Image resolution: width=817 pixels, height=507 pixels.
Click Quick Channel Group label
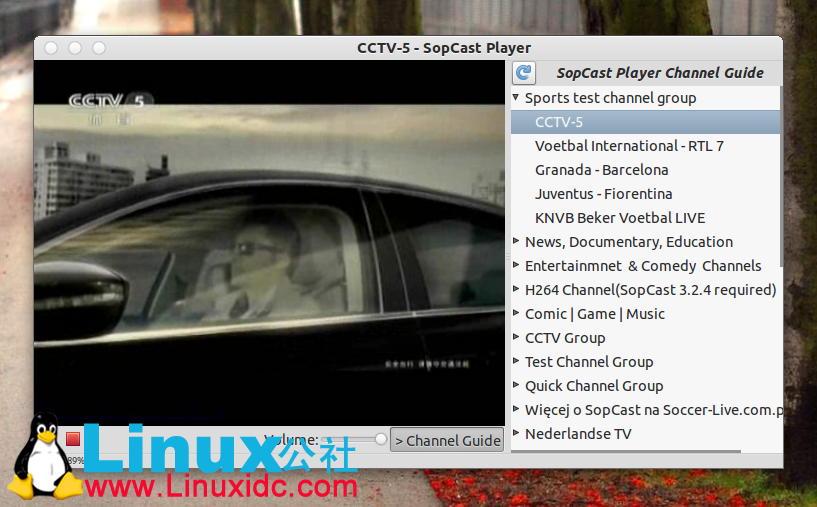pos(594,386)
